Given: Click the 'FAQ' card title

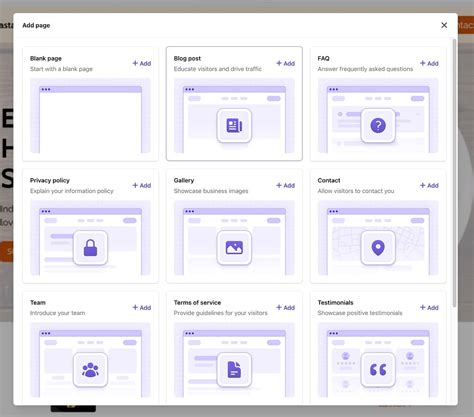Looking at the screenshot, I should click(x=323, y=58).
